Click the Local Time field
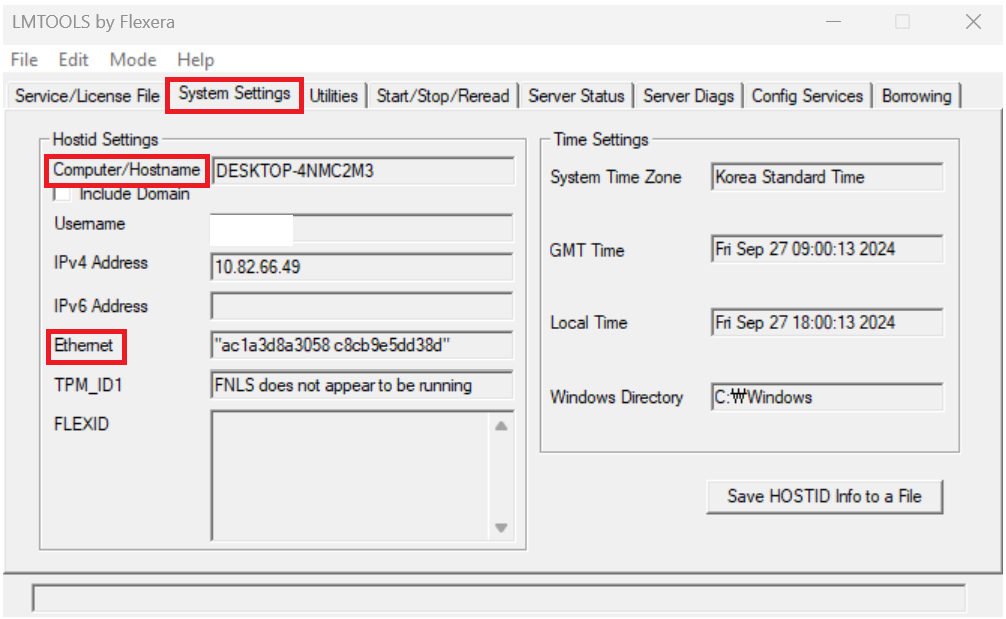Viewport: 1006px width, 619px height. pos(827,322)
